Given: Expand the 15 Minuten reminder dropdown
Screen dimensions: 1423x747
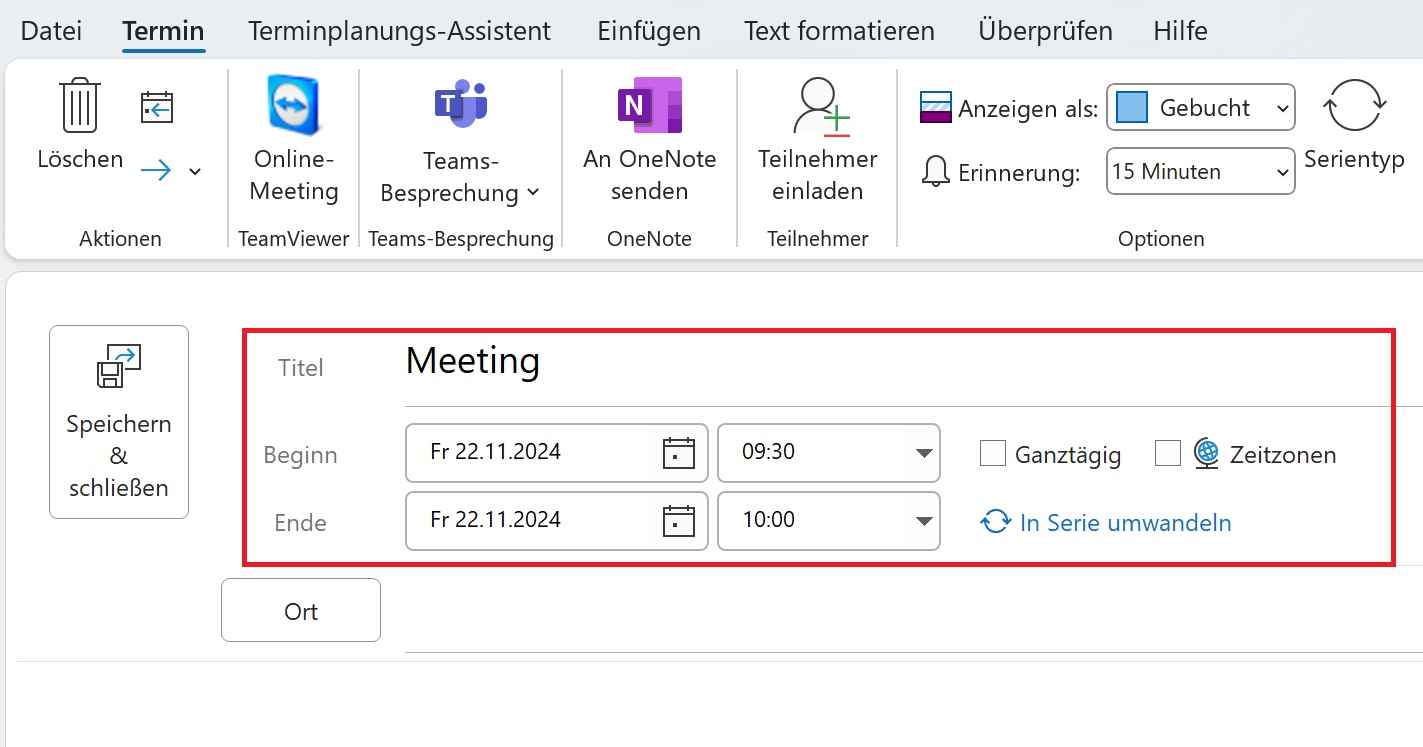Looking at the screenshot, I should [x=1282, y=171].
